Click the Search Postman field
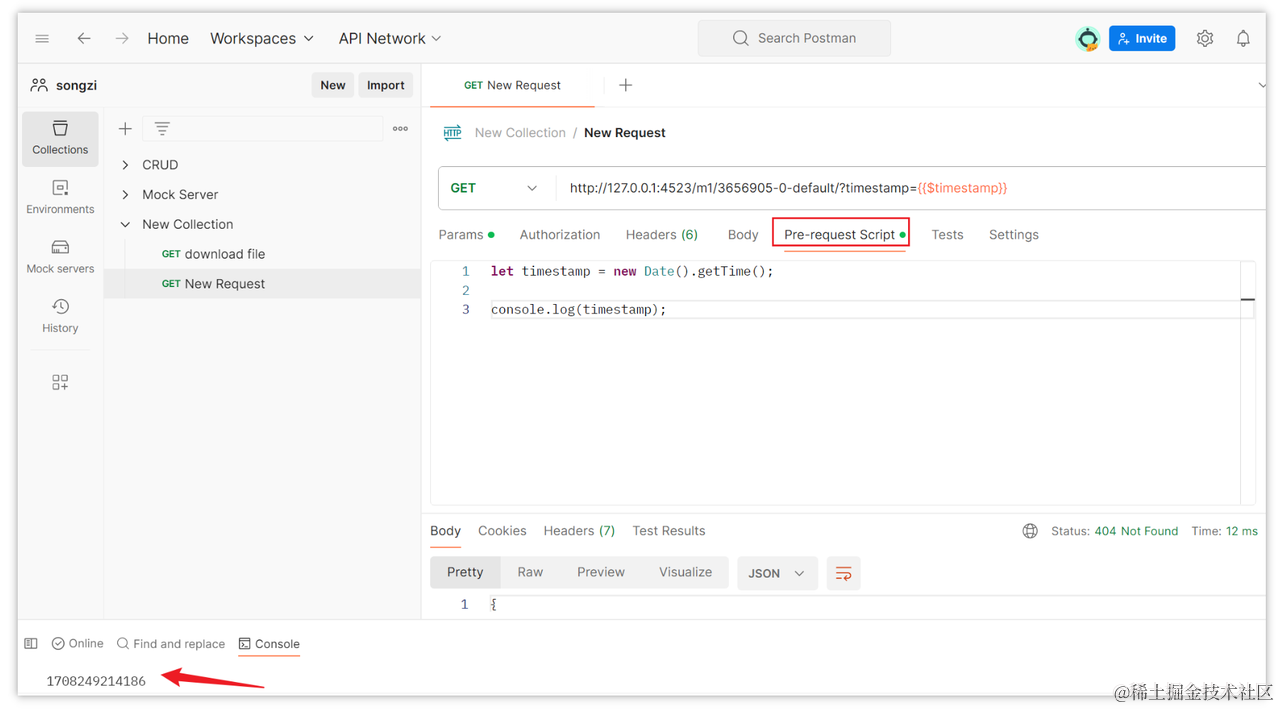 click(794, 38)
